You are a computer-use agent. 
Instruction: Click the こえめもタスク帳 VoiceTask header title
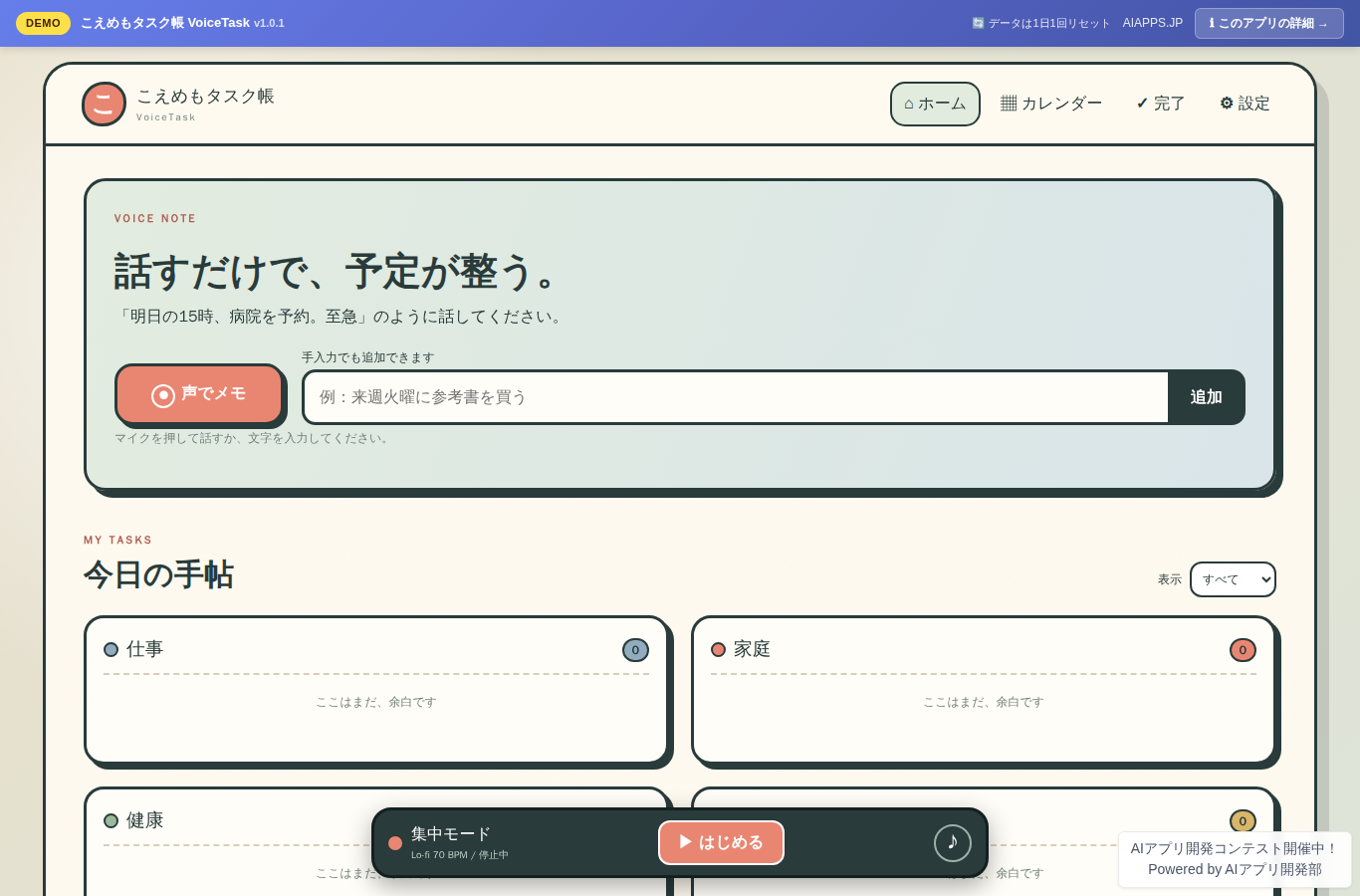pos(182,23)
